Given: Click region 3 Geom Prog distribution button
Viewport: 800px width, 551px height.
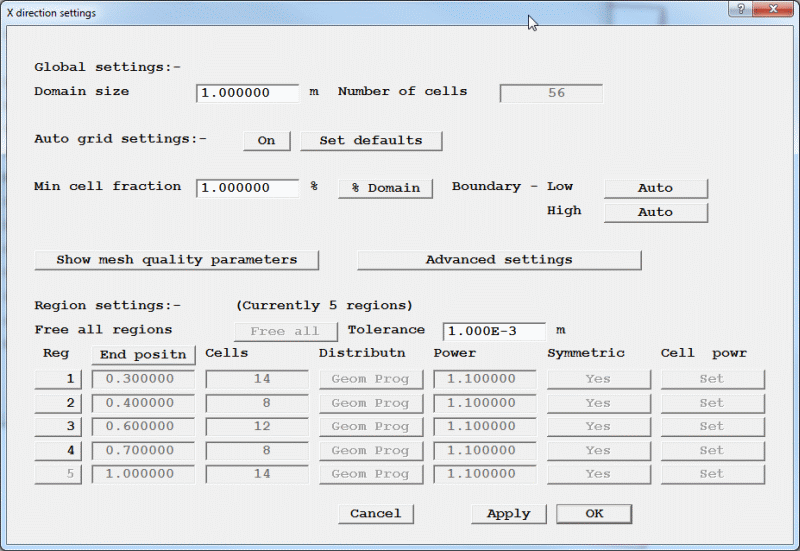Looking at the screenshot, I should point(371,427).
